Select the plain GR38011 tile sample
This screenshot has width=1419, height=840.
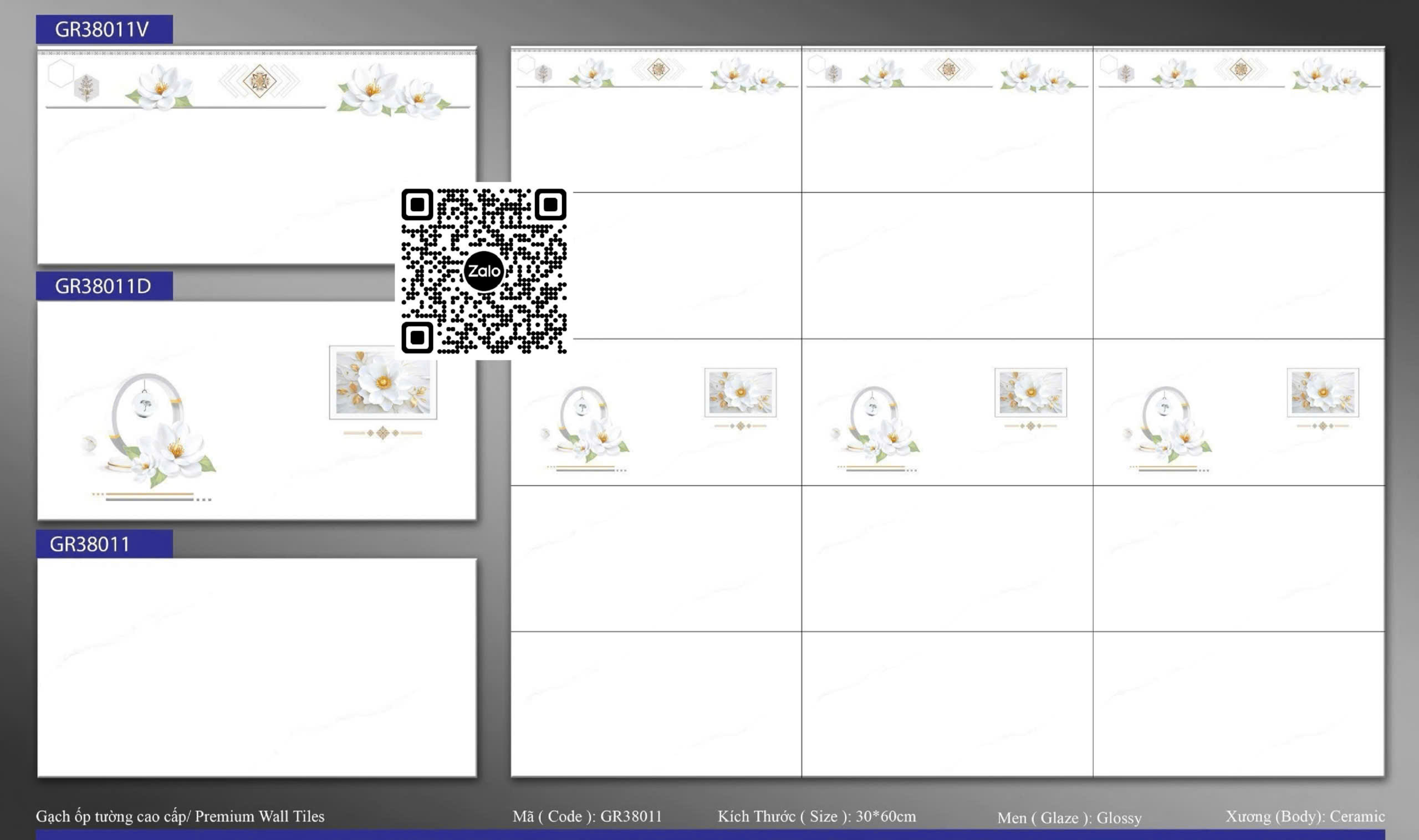click(x=257, y=668)
